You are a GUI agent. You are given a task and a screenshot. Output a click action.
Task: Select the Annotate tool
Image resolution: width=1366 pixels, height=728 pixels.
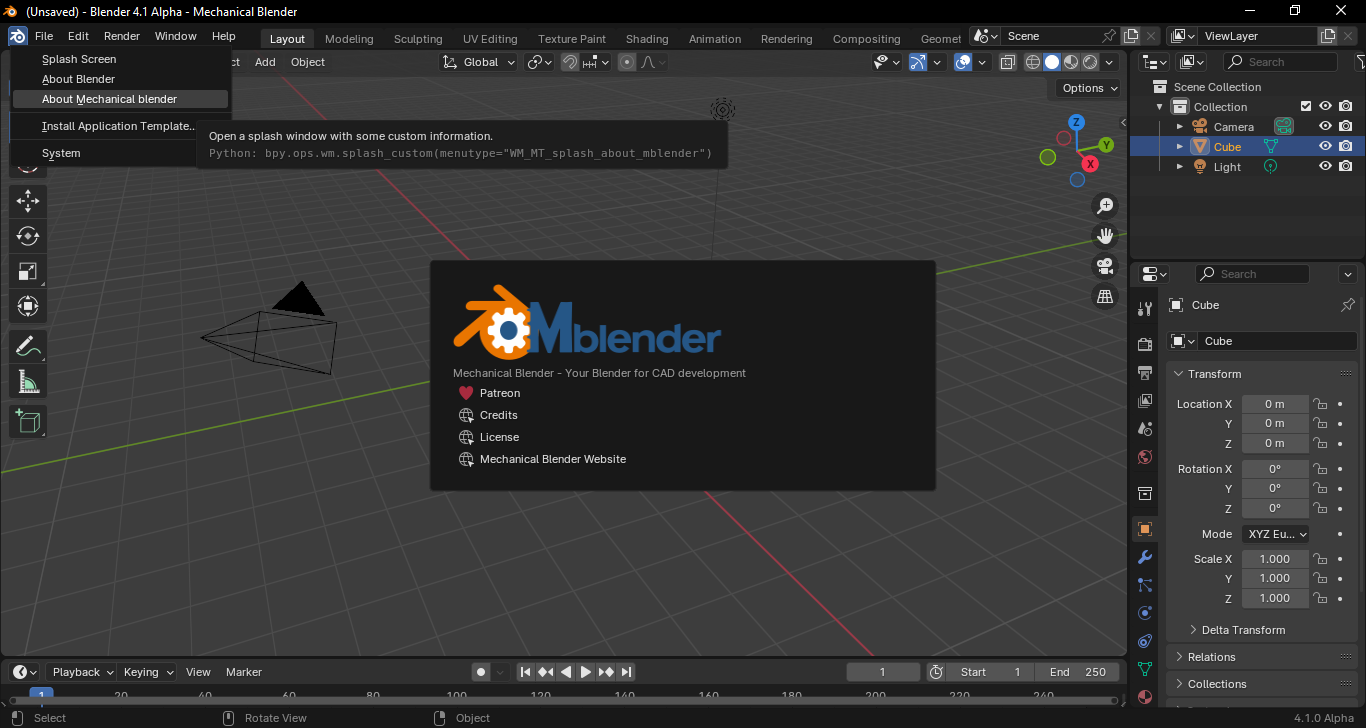click(28, 347)
